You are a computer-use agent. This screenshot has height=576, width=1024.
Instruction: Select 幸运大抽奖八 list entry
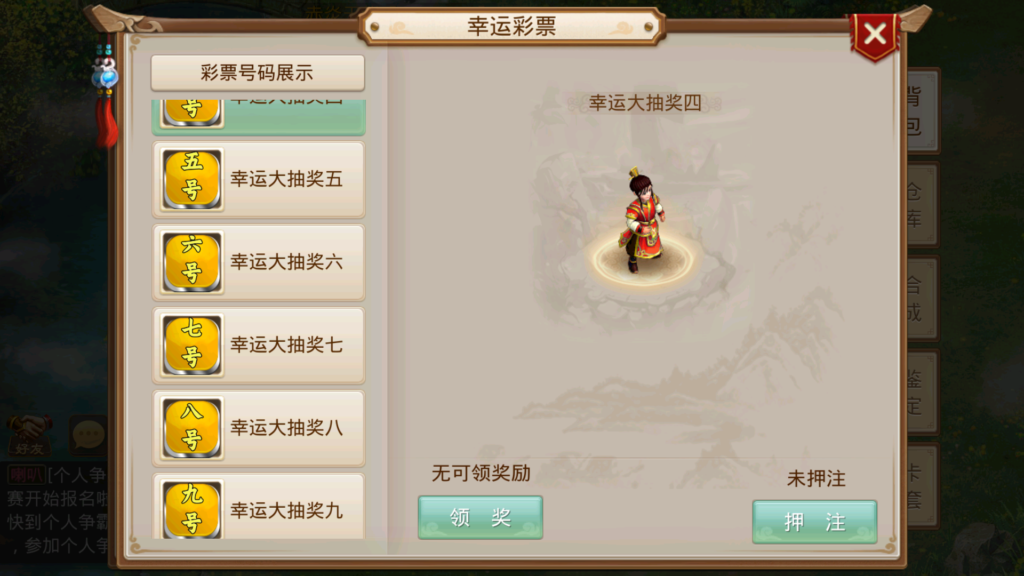(x=259, y=428)
